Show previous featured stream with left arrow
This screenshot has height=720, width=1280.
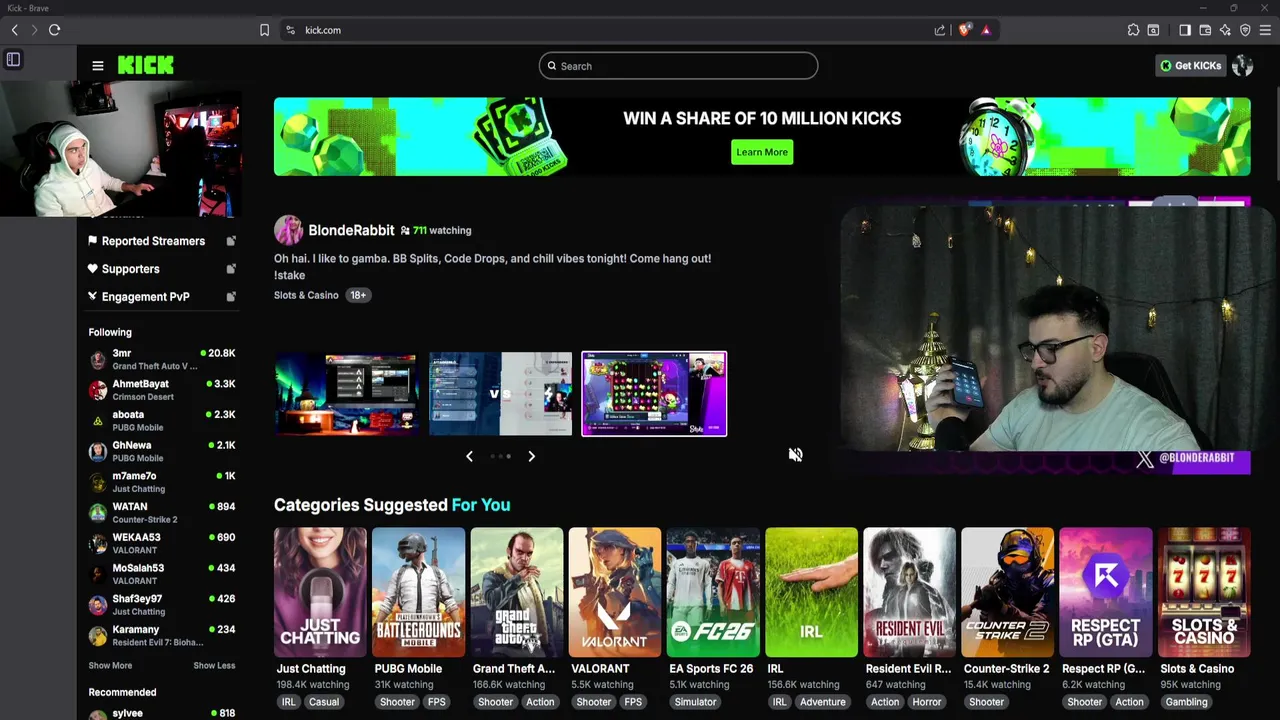coord(469,456)
